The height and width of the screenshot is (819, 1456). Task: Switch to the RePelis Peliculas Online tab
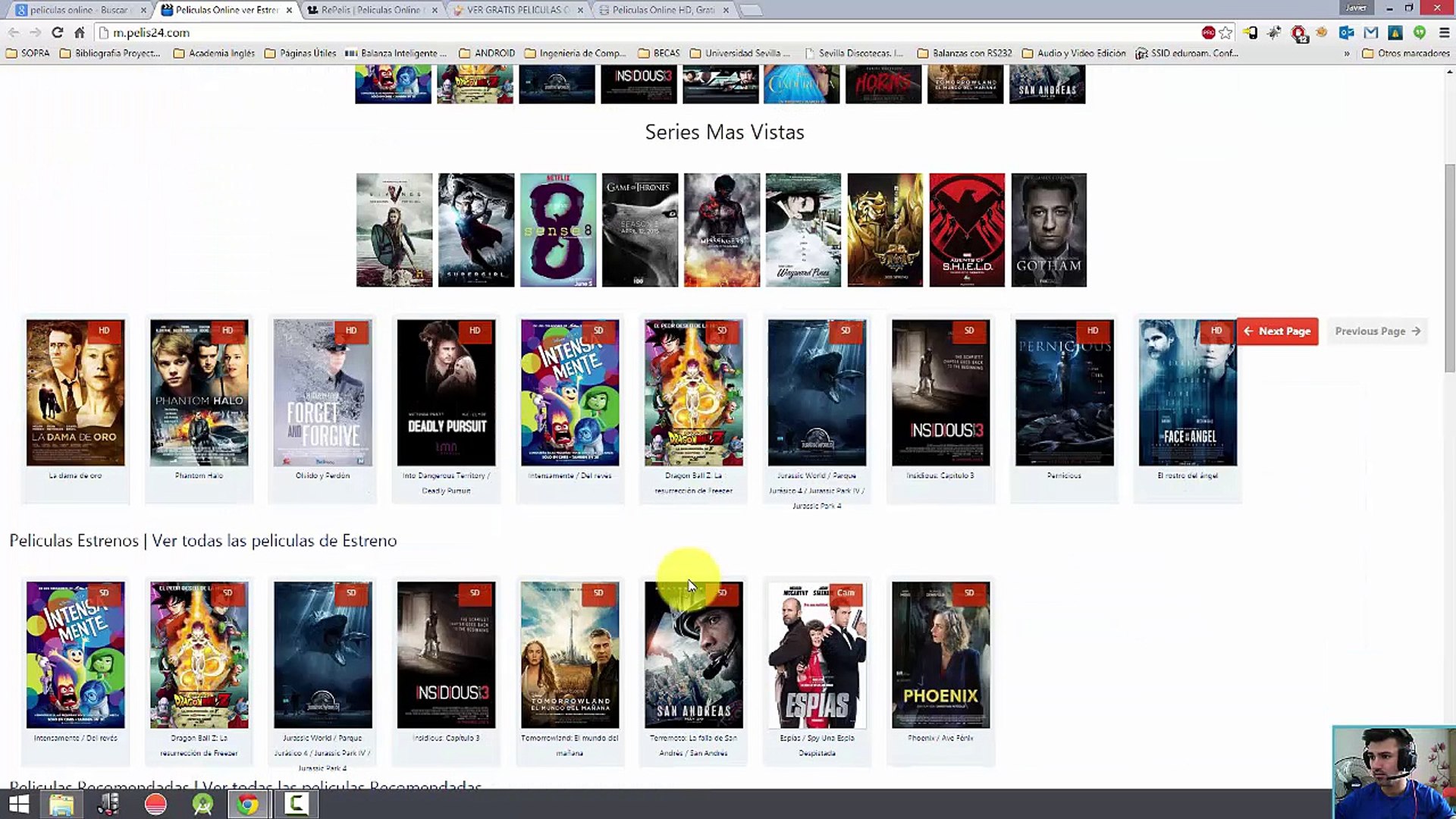click(369, 10)
